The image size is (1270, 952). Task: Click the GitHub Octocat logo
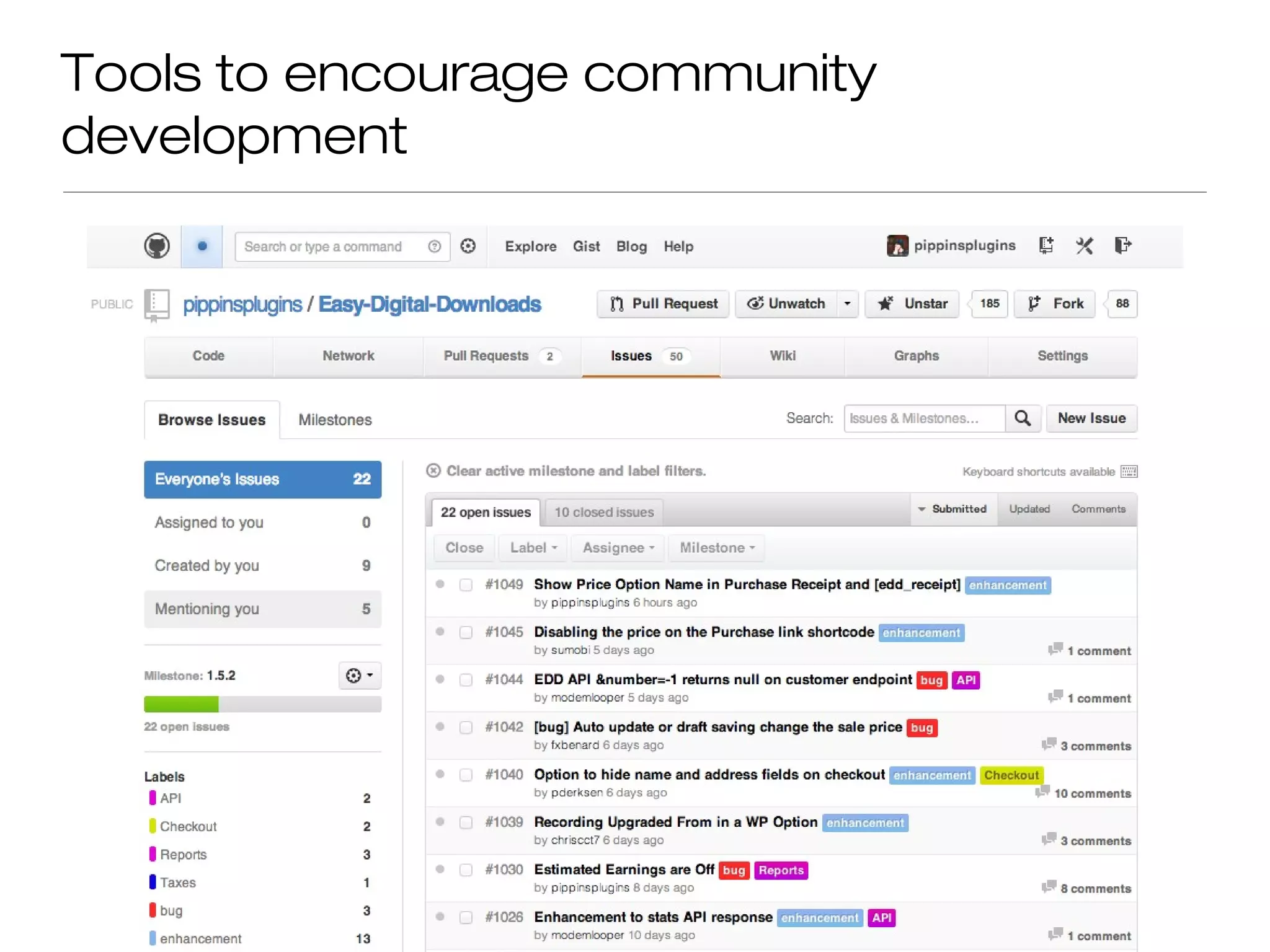click(x=157, y=247)
